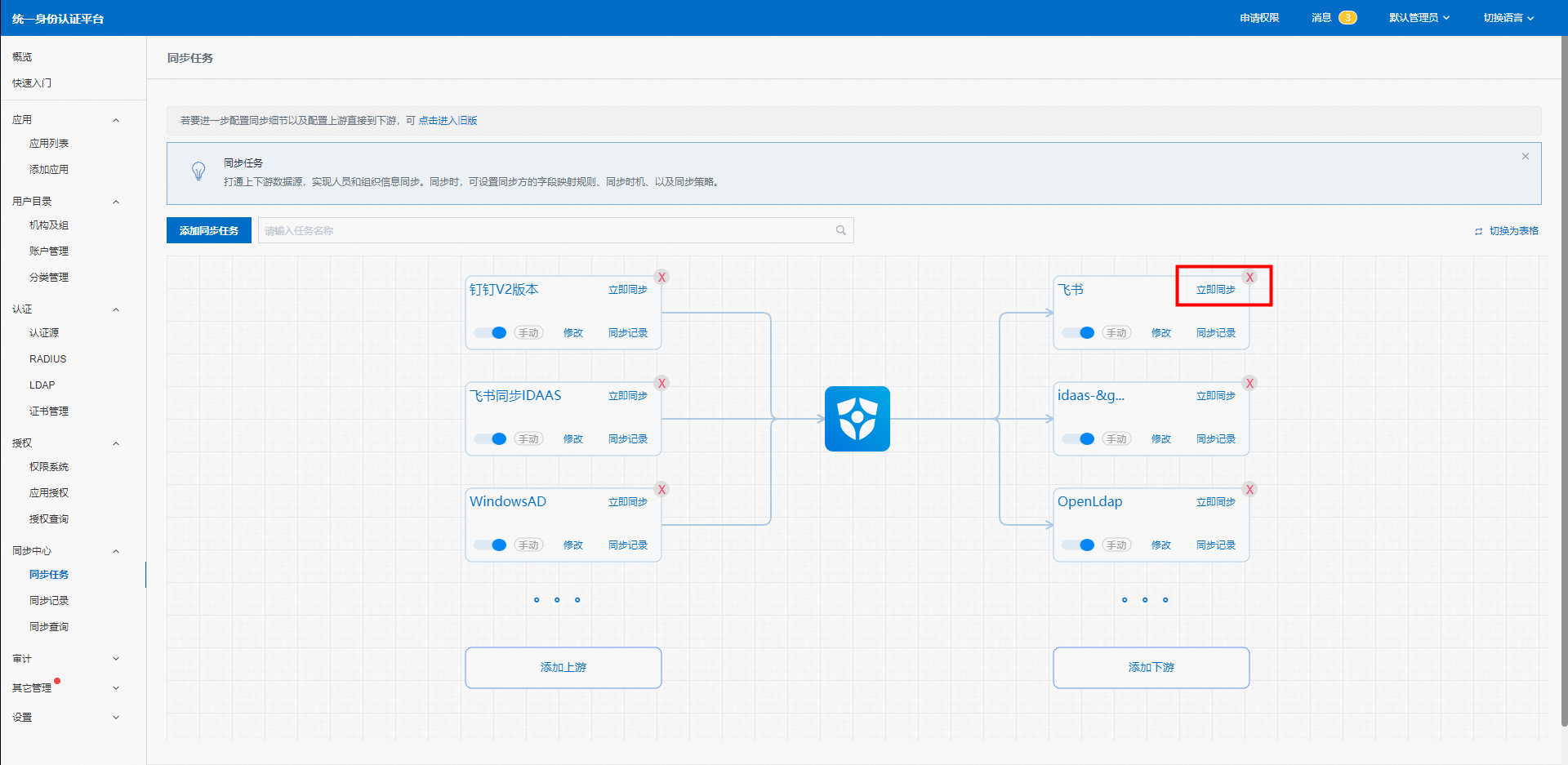Screen dimensions: 1568x765
Task: Disable the 飞书 downstream sync switch
Action: (x=1080, y=333)
